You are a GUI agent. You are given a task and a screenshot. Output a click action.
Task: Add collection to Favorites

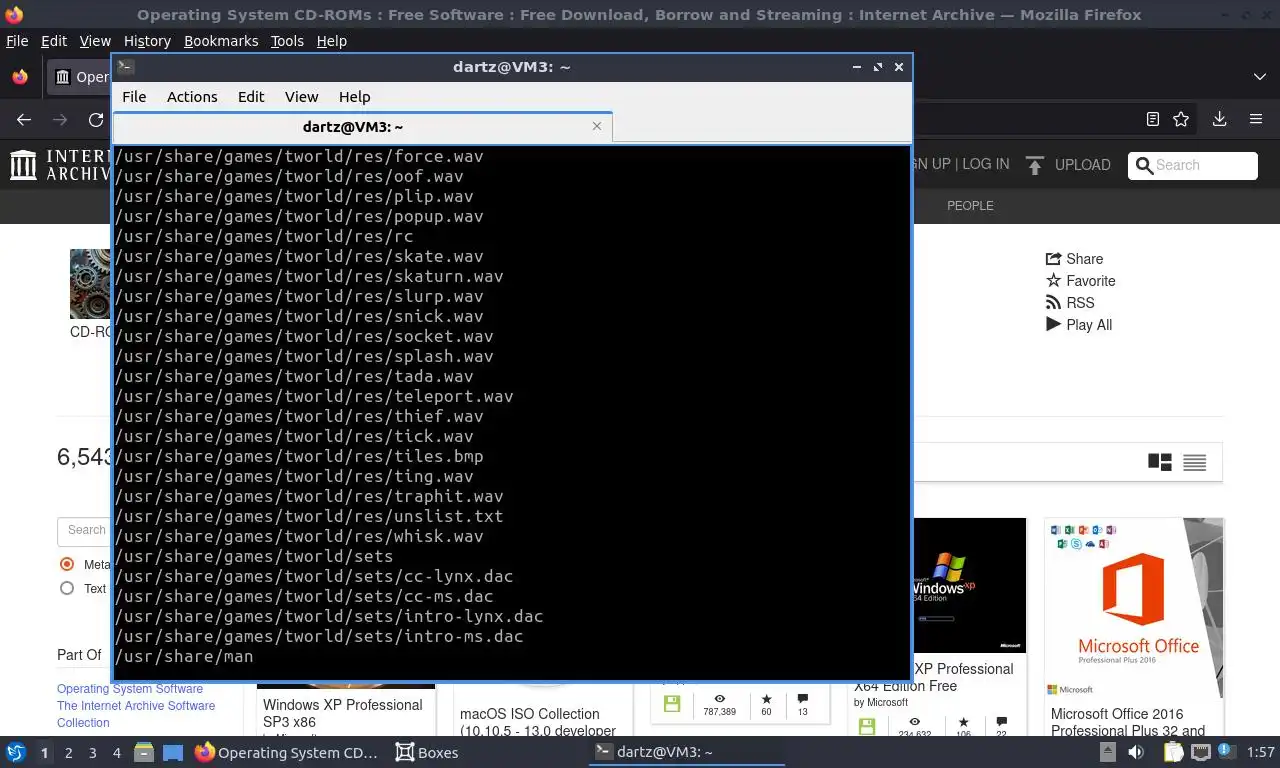(x=1080, y=281)
